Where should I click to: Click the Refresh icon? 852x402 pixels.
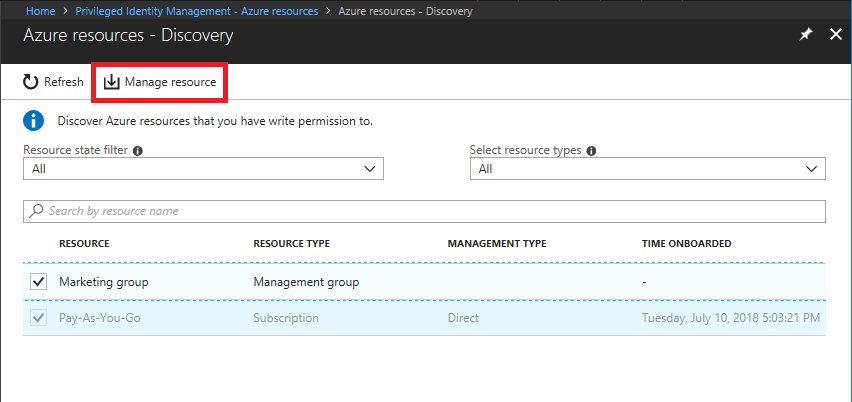pos(31,82)
